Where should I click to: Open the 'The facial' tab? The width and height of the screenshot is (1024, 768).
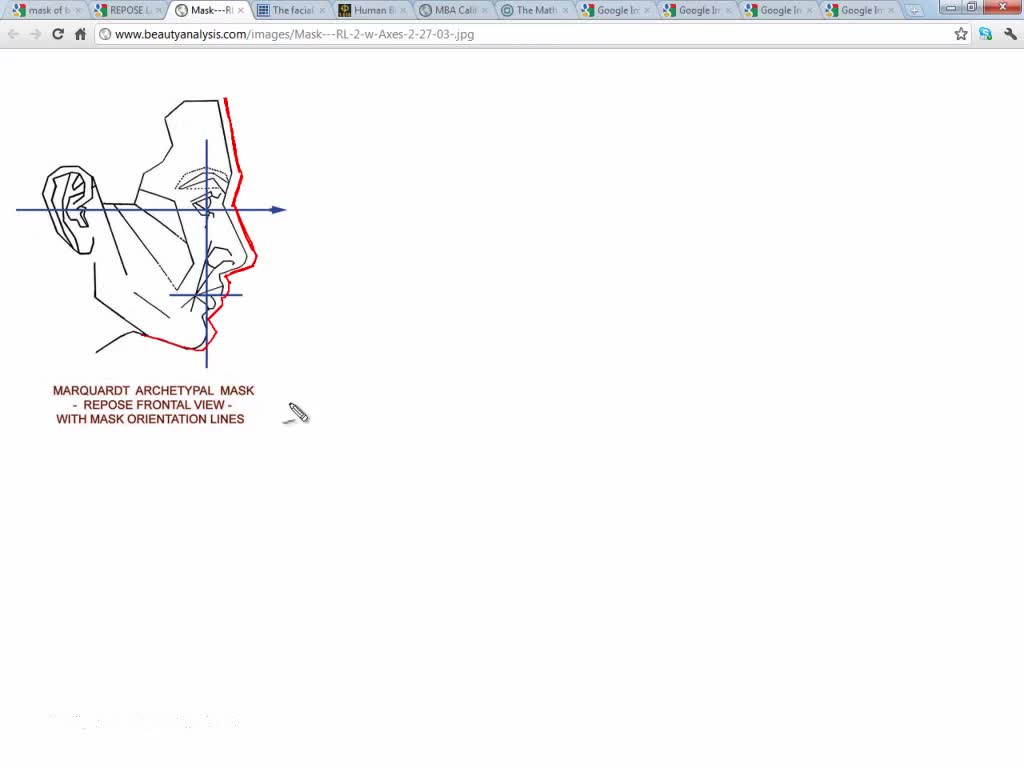pyautogui.click(x=291, y=10)
